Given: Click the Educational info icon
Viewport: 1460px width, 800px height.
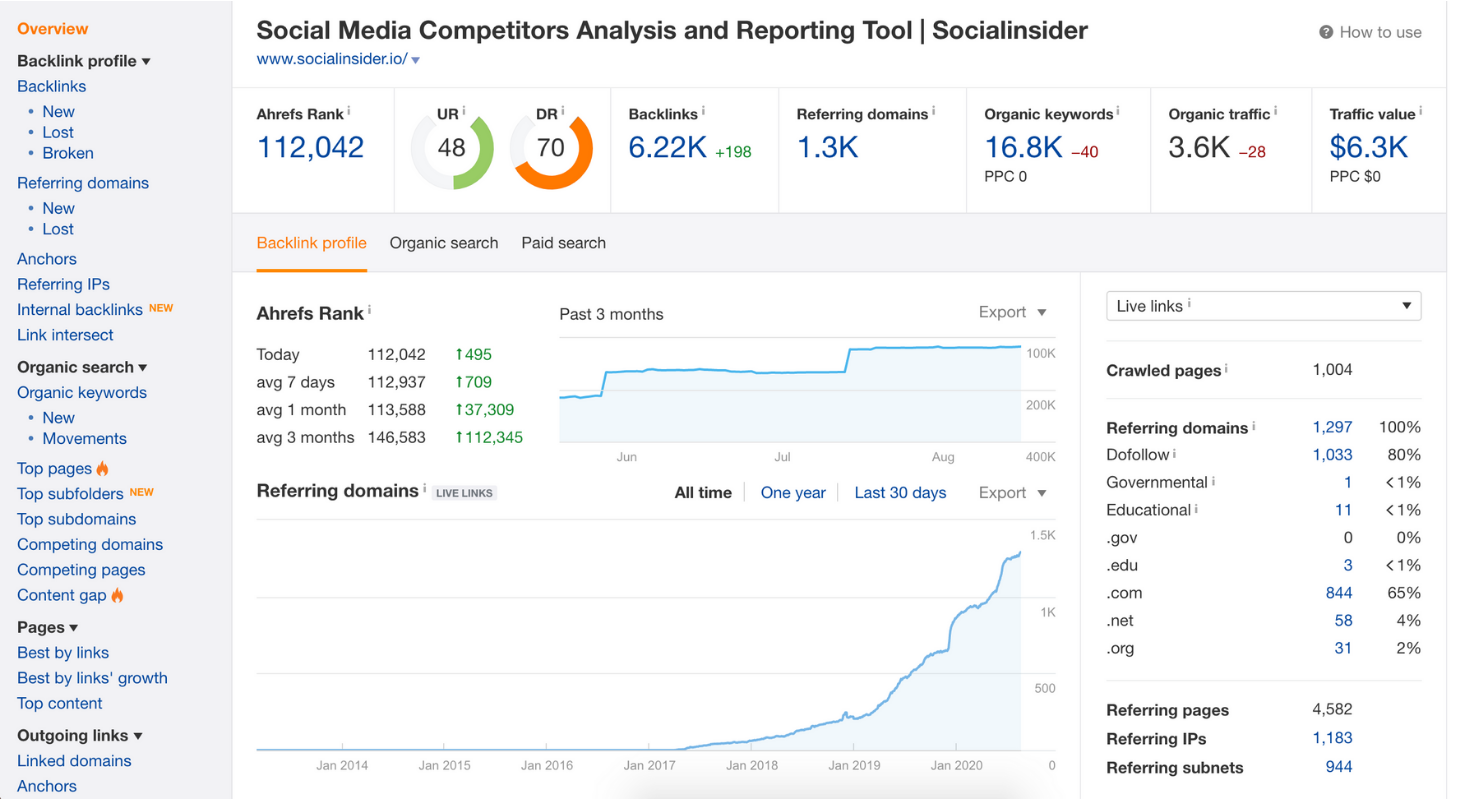Looking at the screenshot, I should pyautogui.click(x=1196, y=508).
